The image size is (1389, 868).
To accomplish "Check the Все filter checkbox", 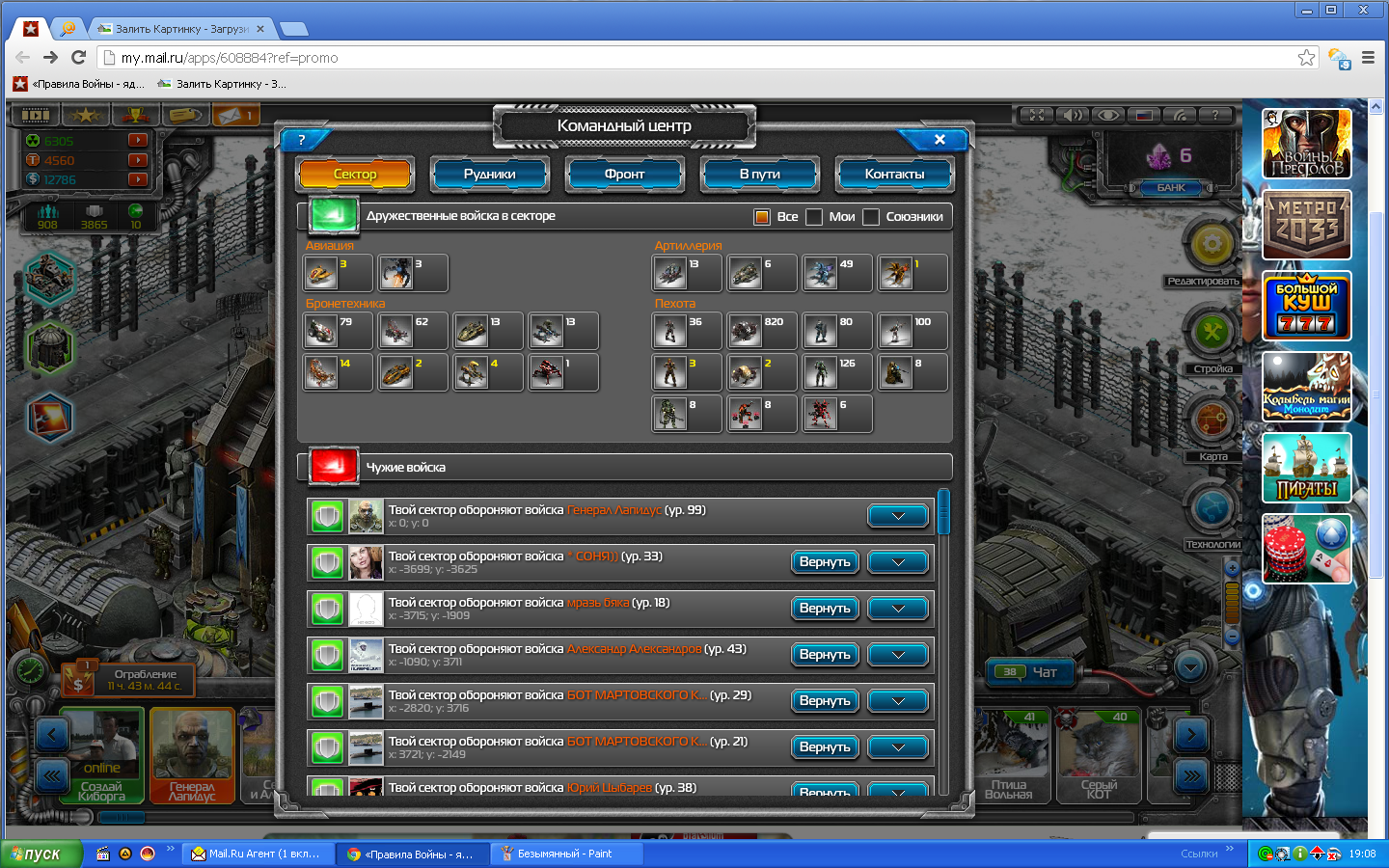I will (x=762, y=217).
